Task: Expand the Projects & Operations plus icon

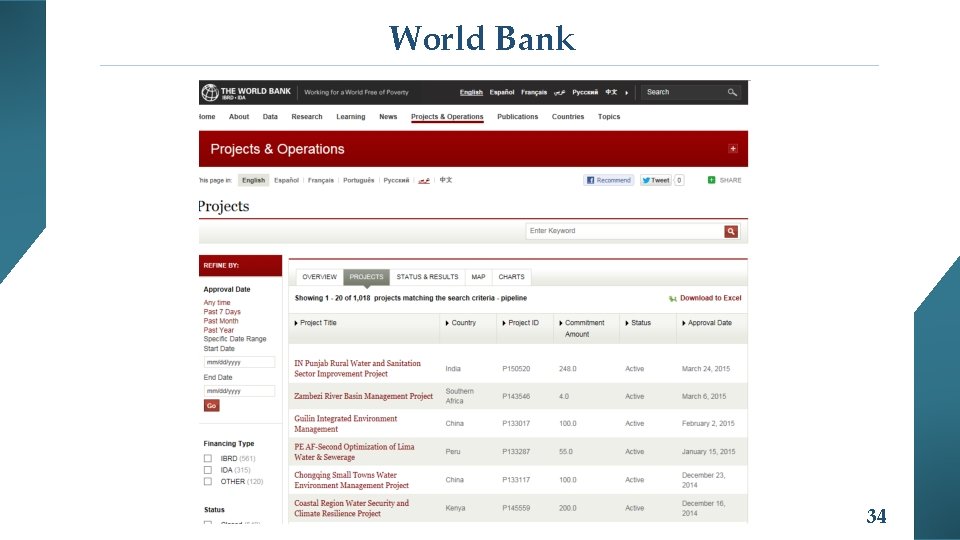Action: (x=733, y=149)
